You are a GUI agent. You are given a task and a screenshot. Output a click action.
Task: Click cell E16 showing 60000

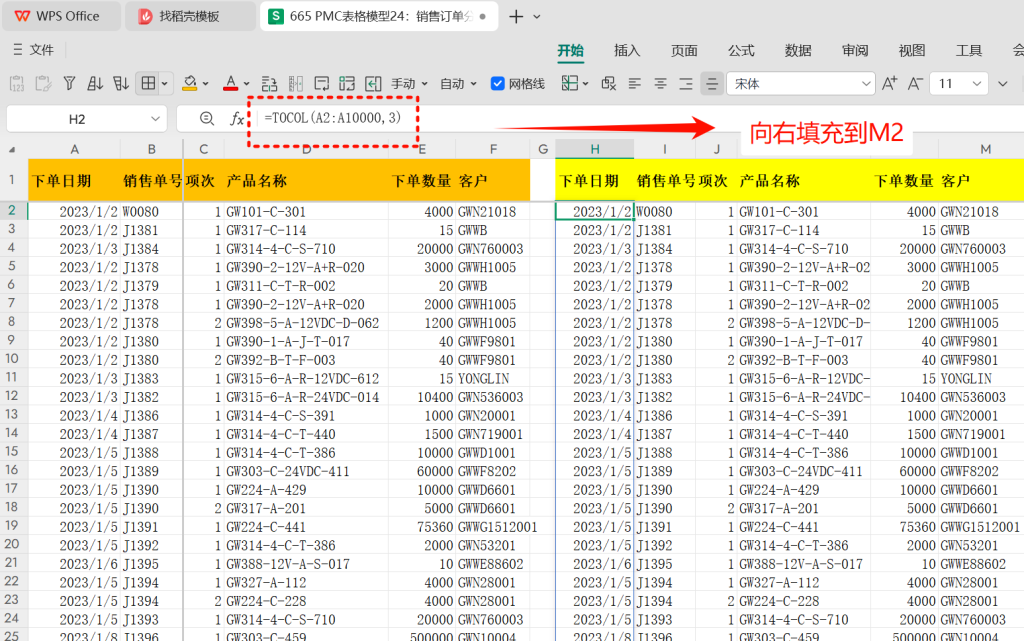421,471
